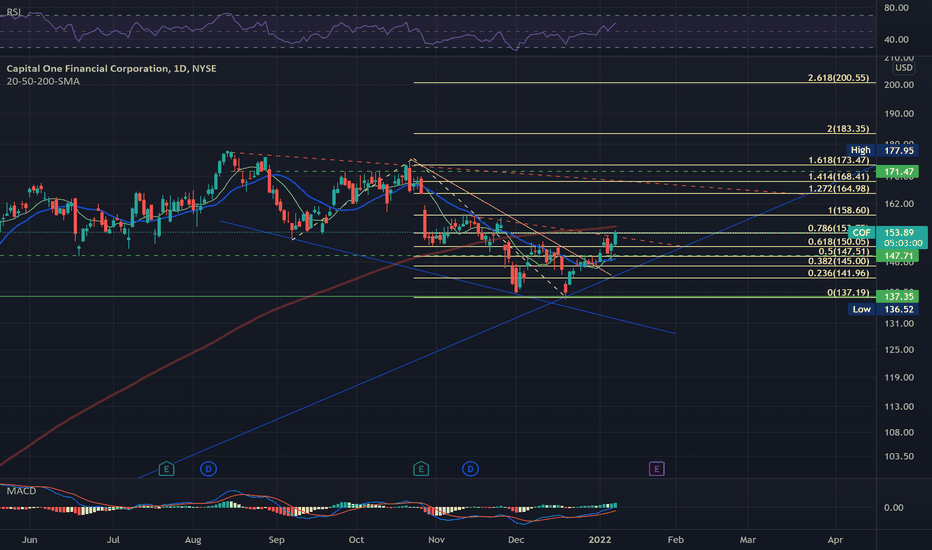Viewport: 932px width, 550px height.
Task: Click the Feb label on time axis
Action: pos(675,540)
